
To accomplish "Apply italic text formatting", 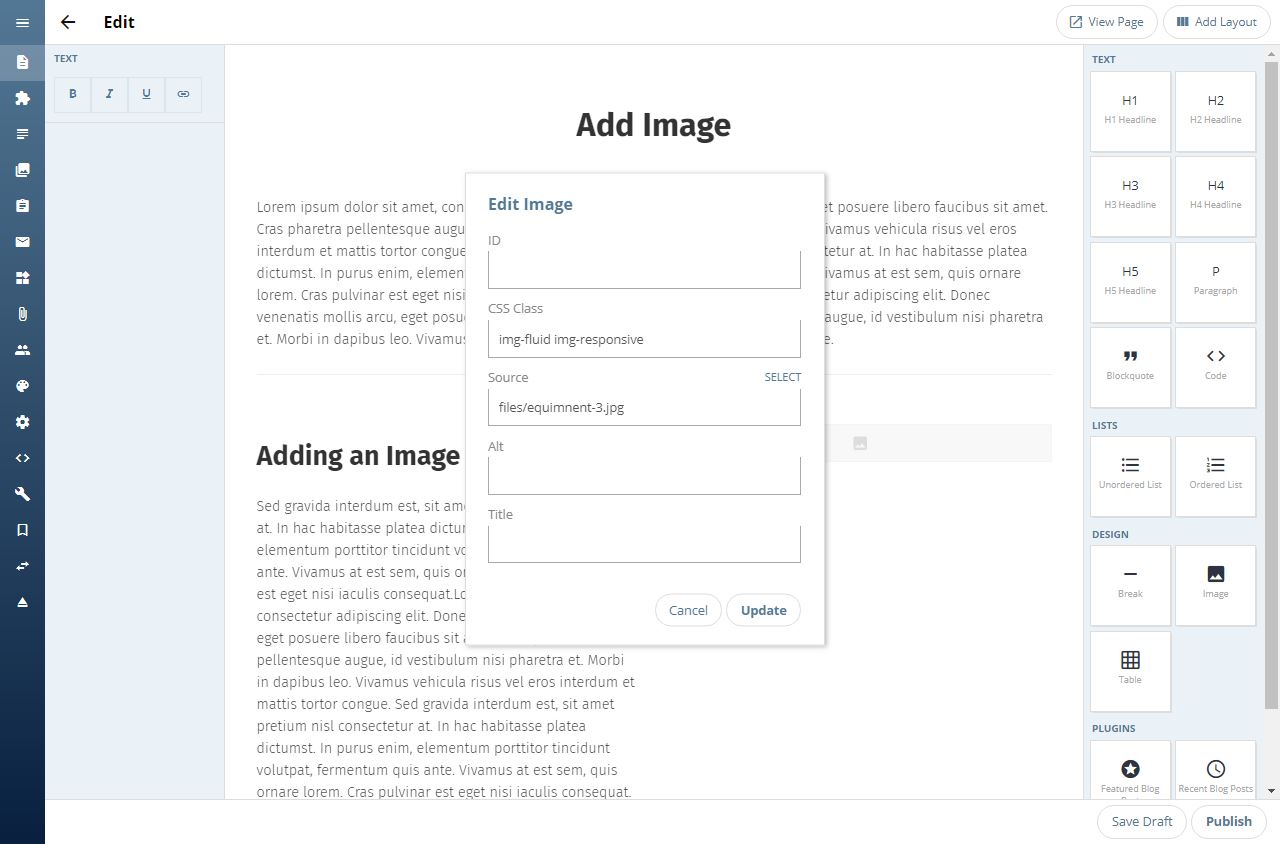I will (x=109, y=94).
